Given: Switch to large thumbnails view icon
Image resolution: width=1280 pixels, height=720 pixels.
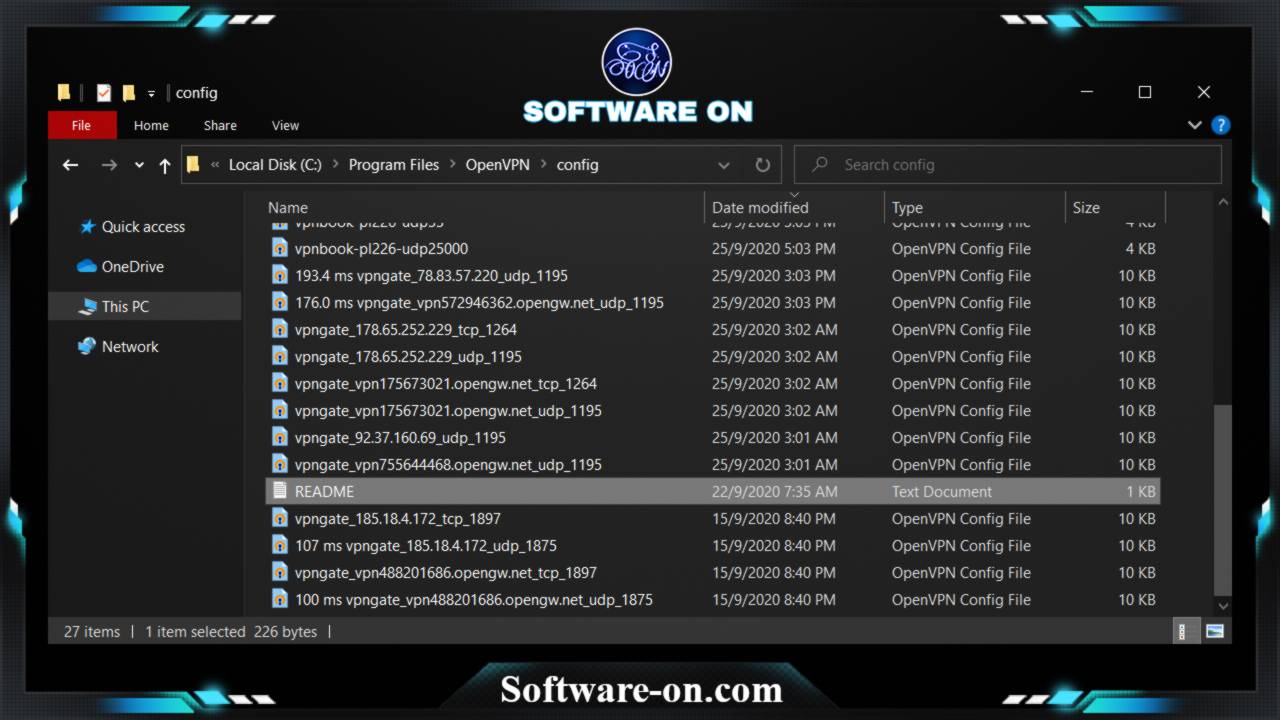Looking at the screenshot, I should click(x=1215, y=631).
